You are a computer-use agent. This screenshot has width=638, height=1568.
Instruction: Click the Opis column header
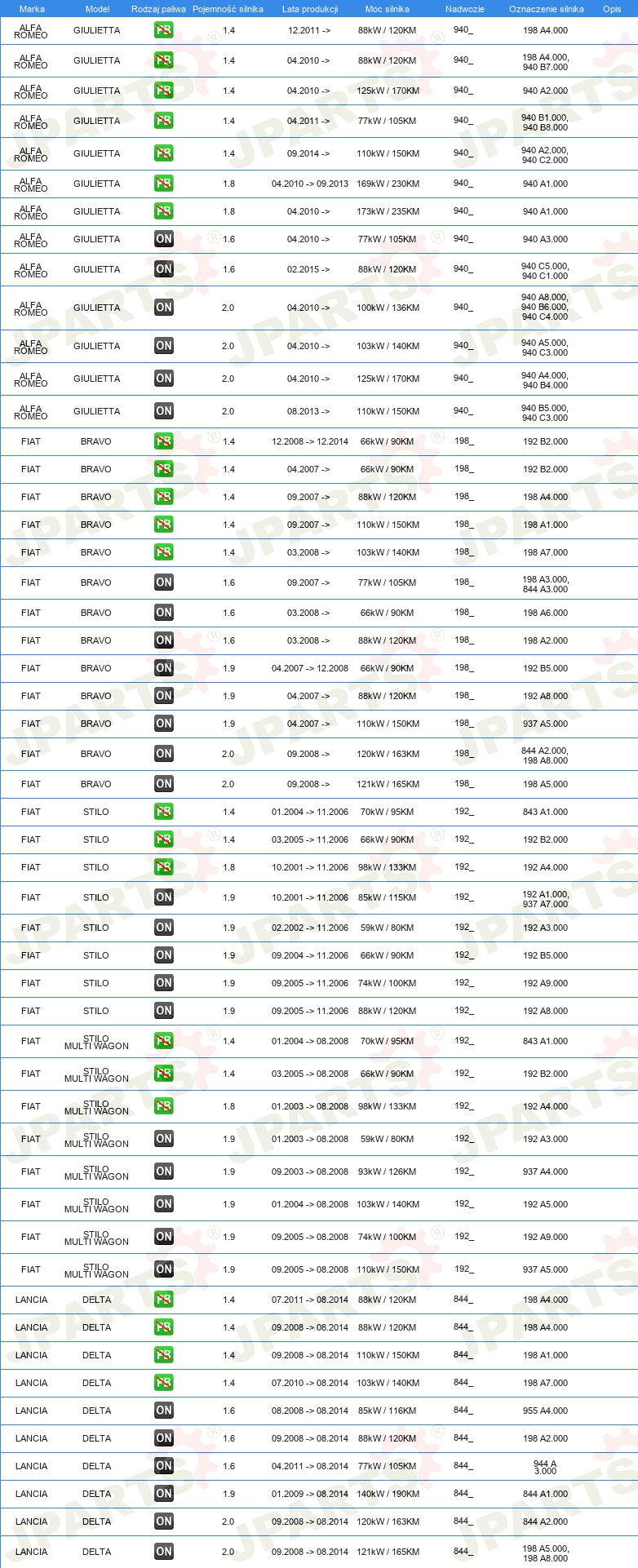[612, 9]
